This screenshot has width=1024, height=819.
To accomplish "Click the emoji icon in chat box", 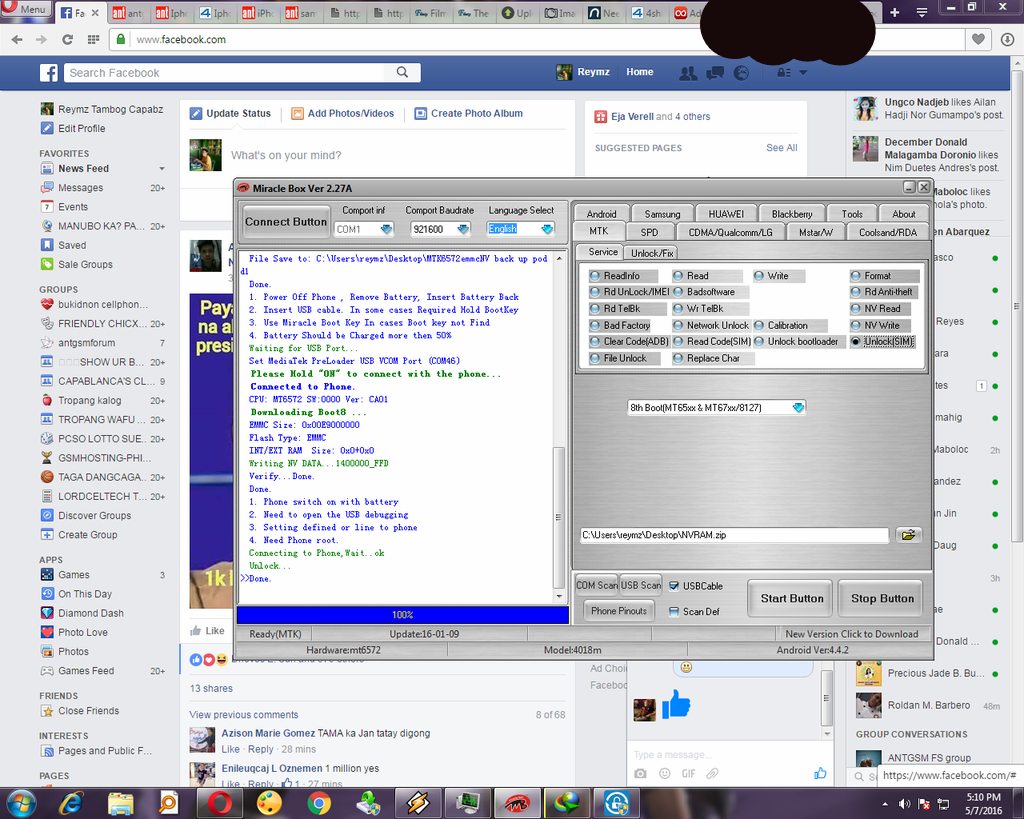I will click(x=665, y=773).
